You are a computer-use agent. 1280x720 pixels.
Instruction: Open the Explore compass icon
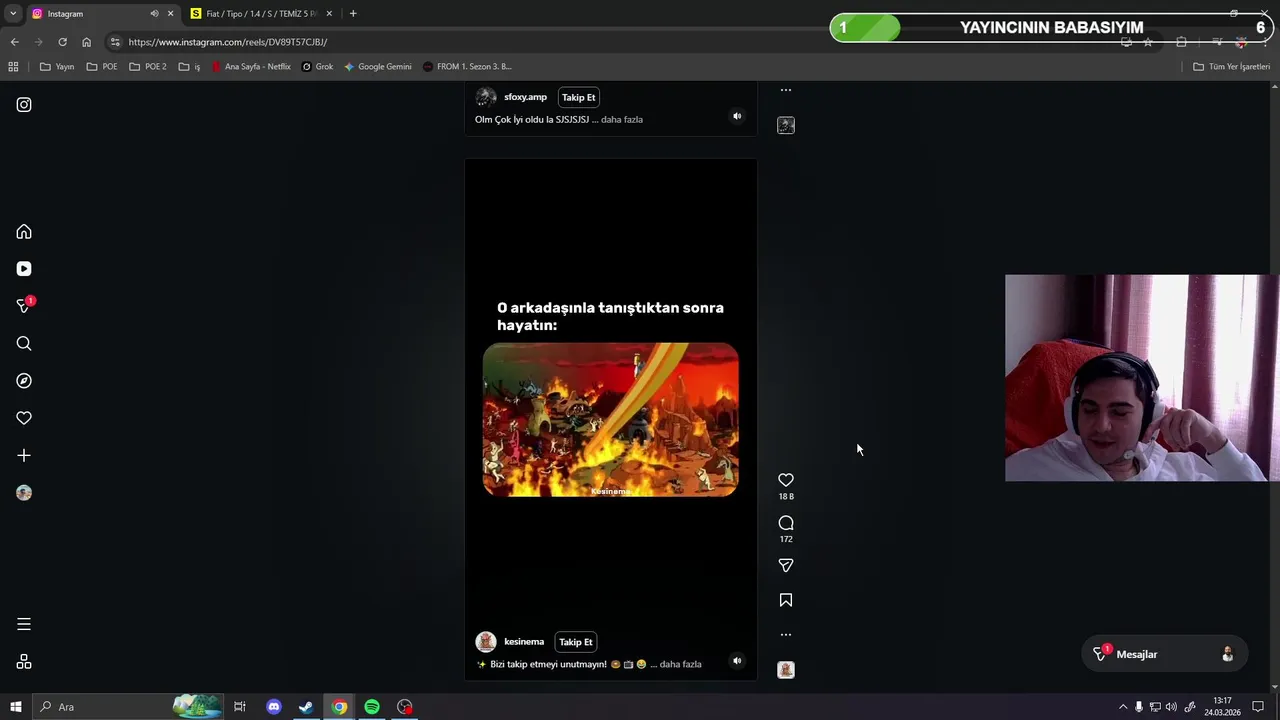pos(24,381)
